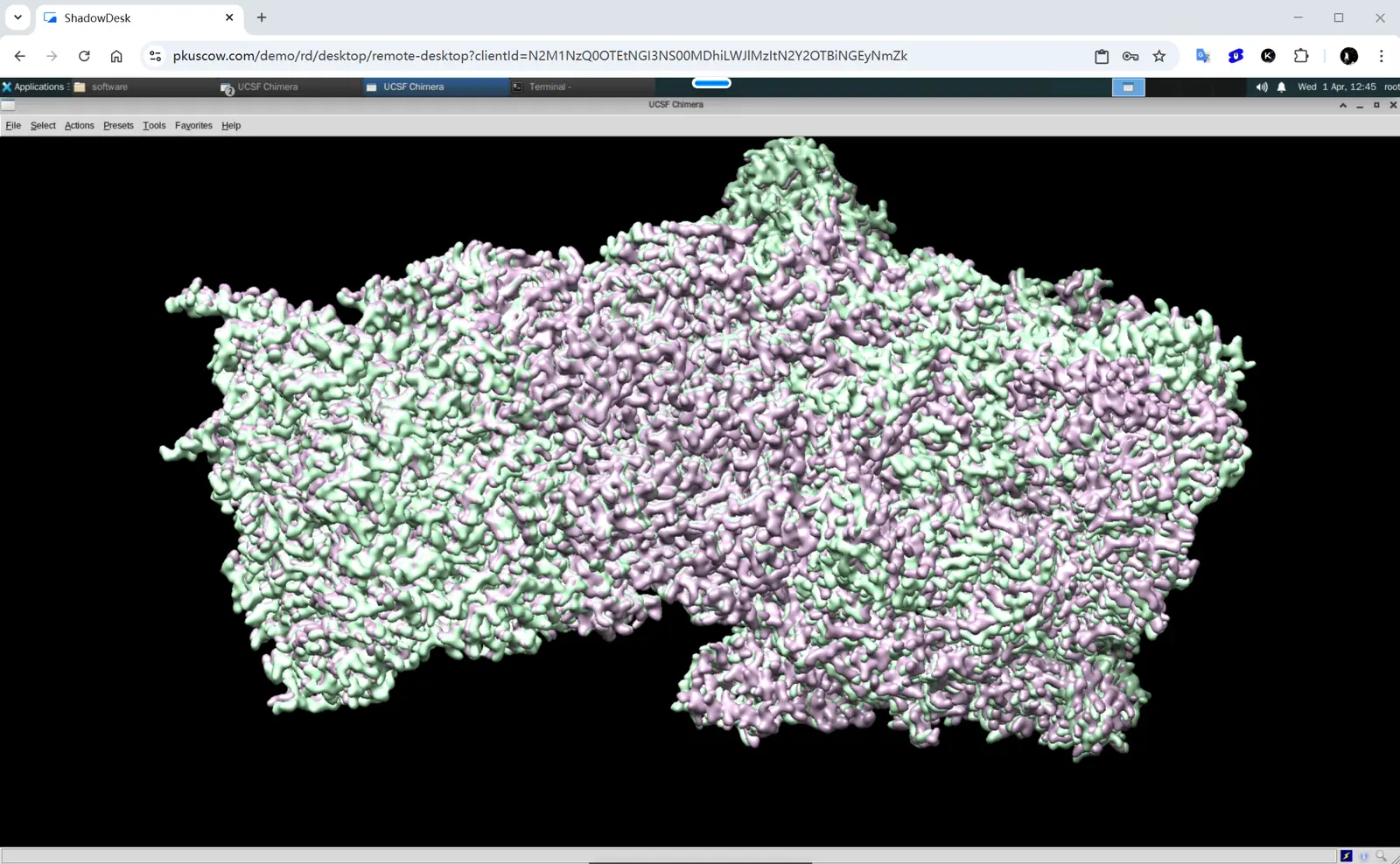The width and height of the screenshot is (1400, 864).
Task: Open the Presets menu
Action: tap(118, 126)
